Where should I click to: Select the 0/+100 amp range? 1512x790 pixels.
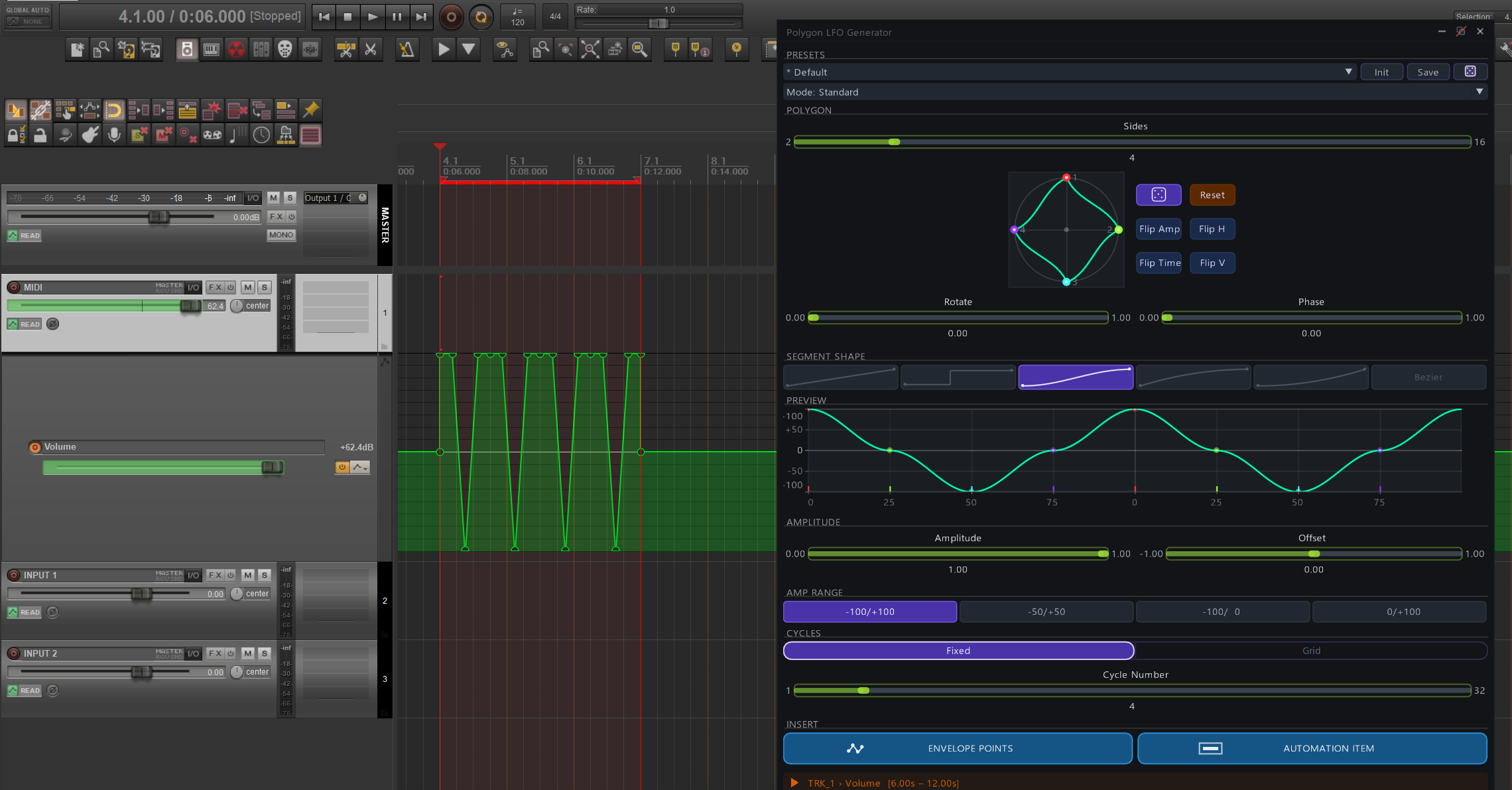click(1399, 612)
